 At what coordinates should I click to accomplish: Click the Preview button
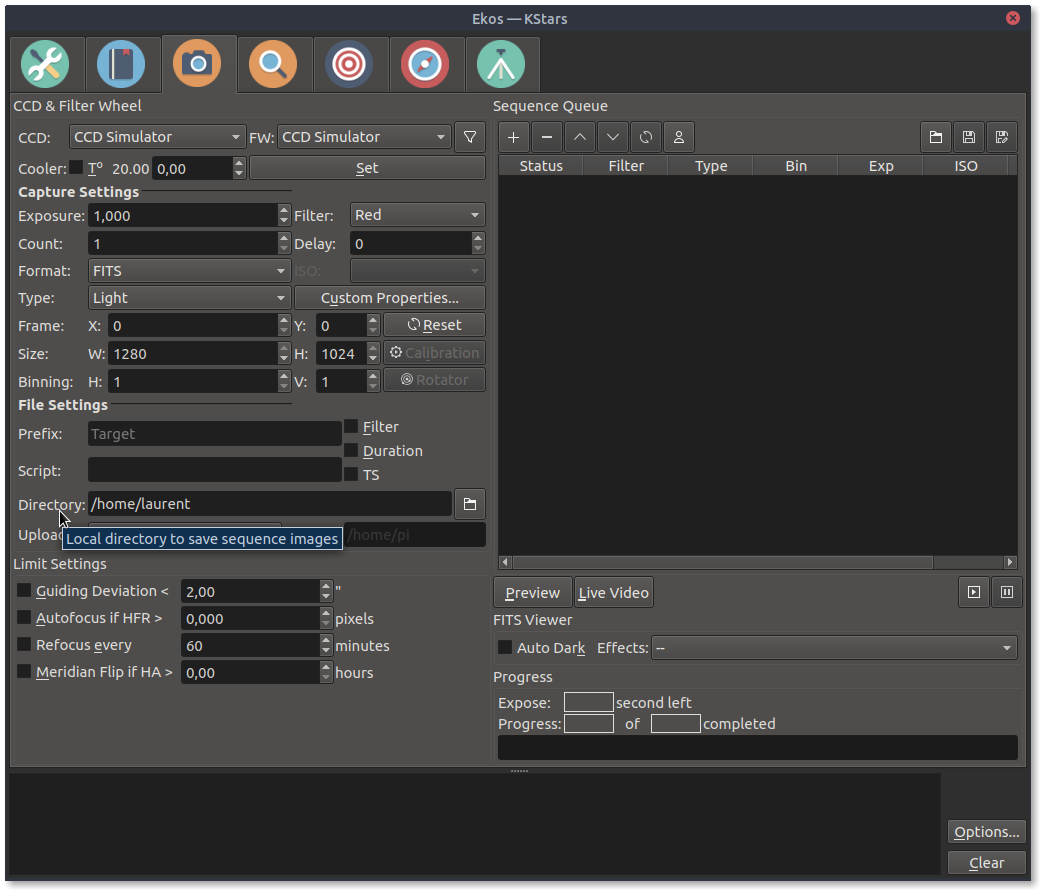[533, 593]
